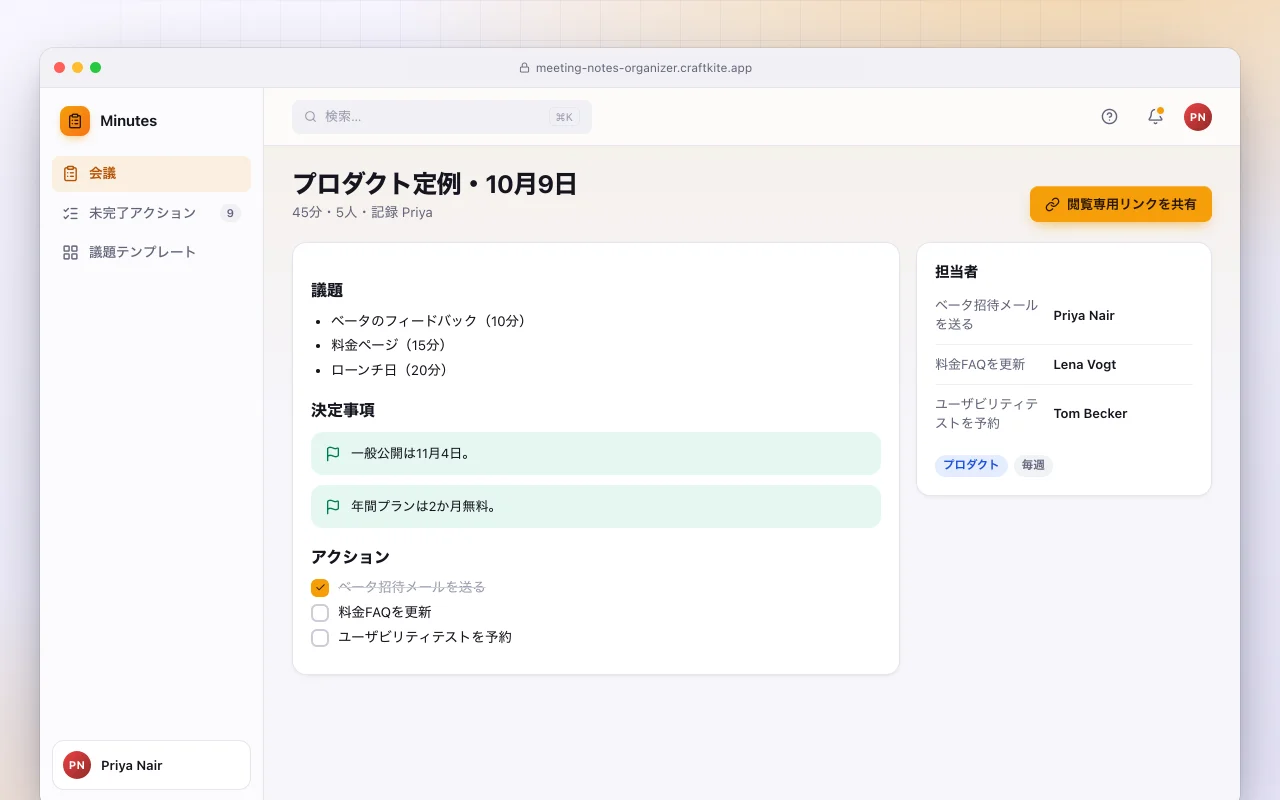Click the 45分・5人・記録 Priya subtitle
Screen dimensions: 1280x800
pos(362,212)
